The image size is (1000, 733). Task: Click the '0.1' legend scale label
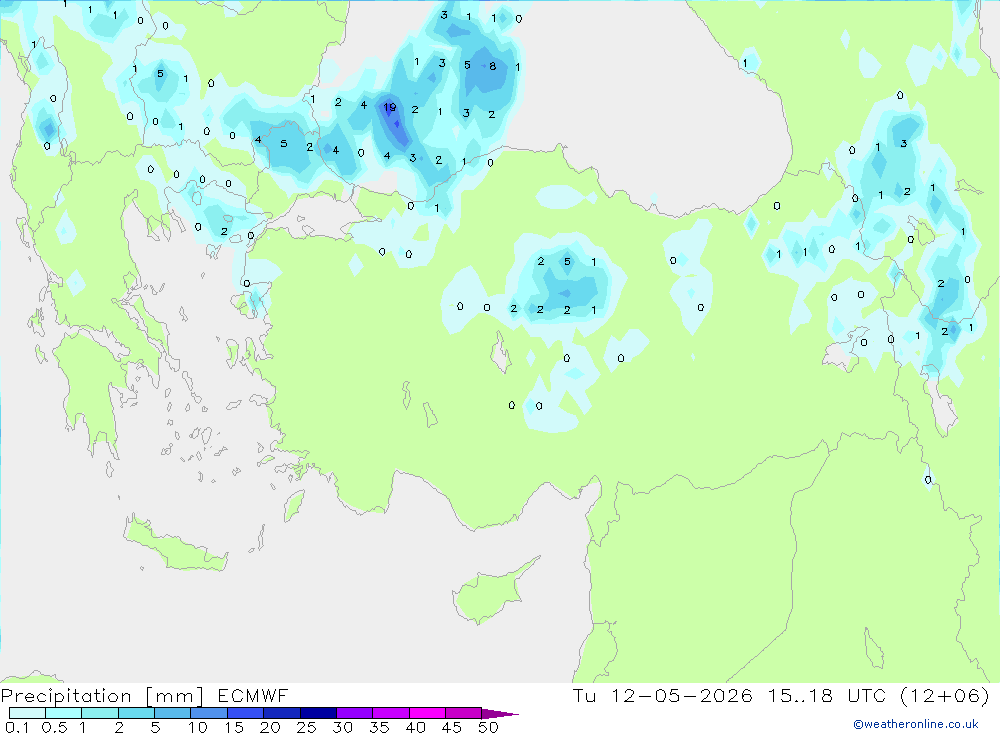click(x=17, y=727)
